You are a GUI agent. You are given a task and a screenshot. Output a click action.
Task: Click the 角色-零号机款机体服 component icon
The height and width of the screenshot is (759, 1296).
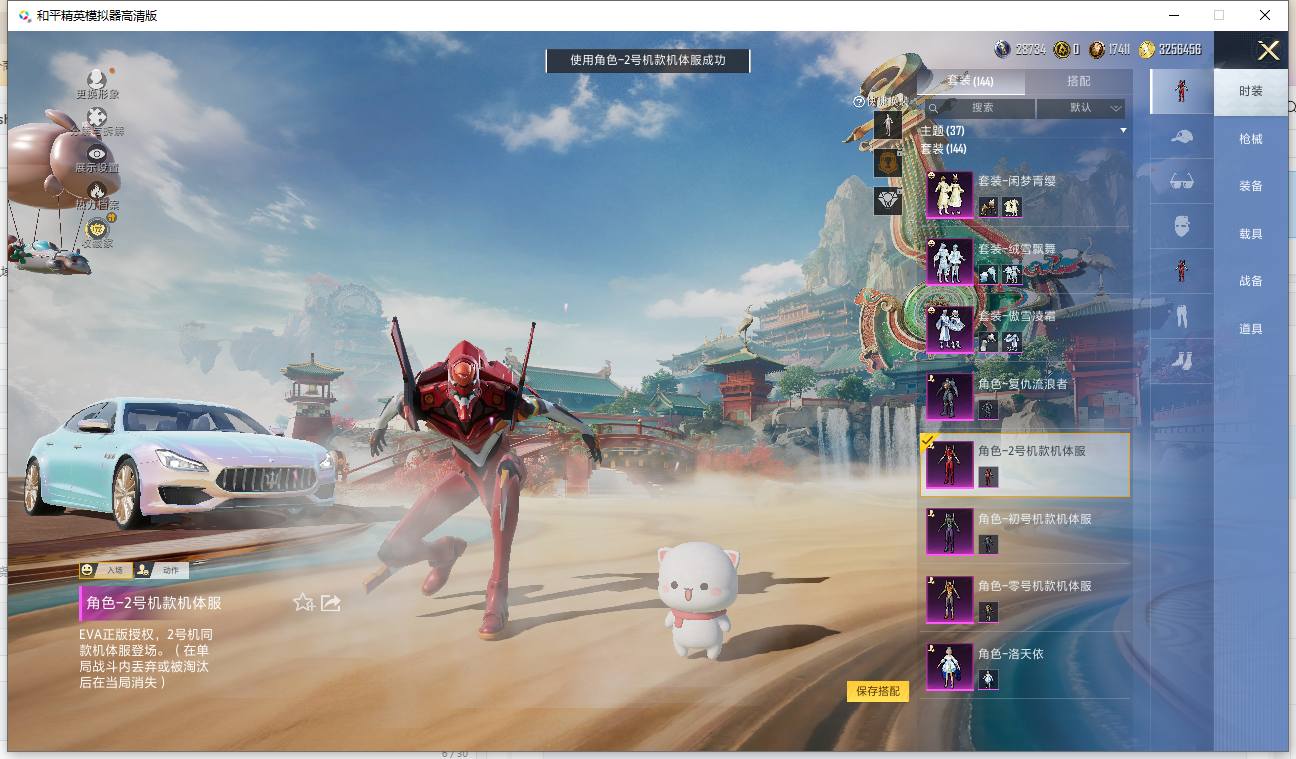(x=988, y=611)
